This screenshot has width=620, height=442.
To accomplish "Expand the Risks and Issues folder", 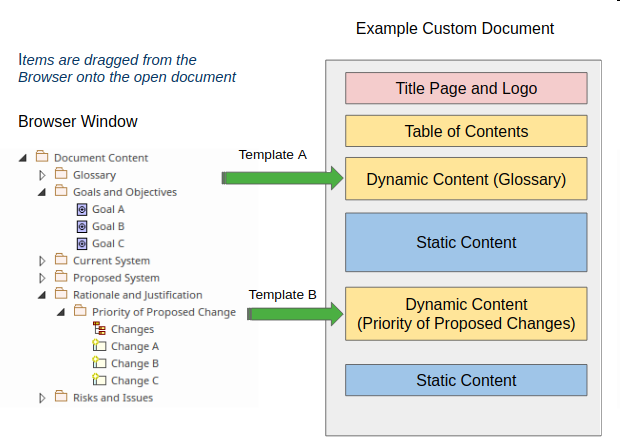I will [42, 398].
